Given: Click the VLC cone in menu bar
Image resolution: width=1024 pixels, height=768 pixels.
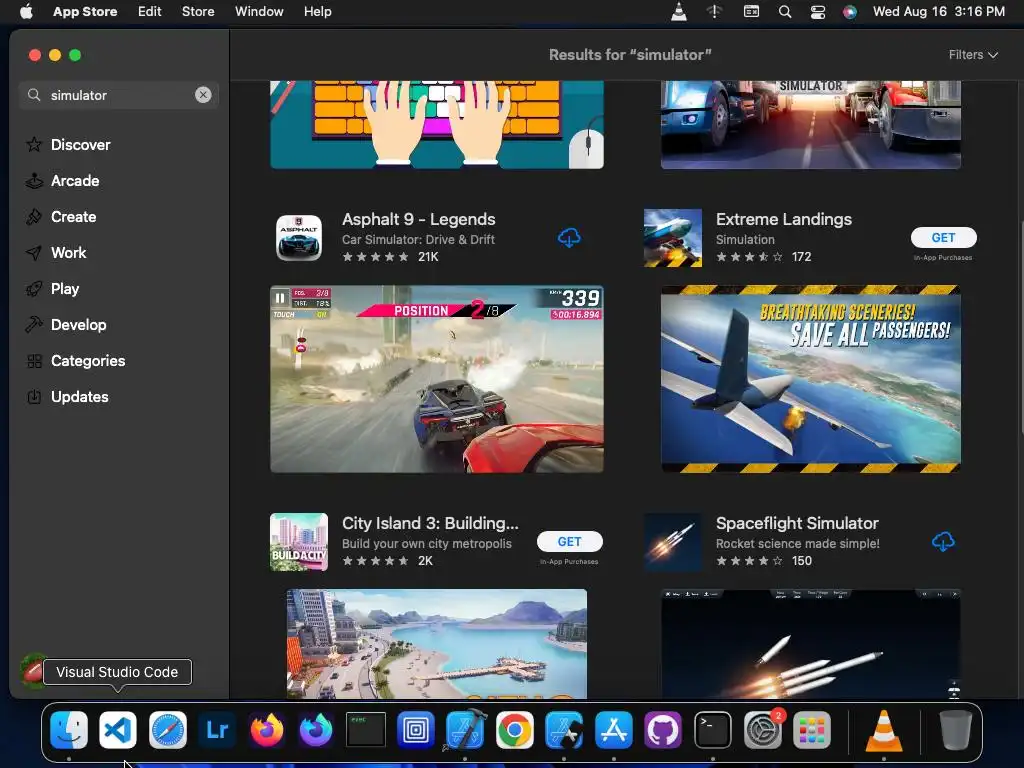Looking at the screenshot, I should pyautogui.click(x=679, y=12).
